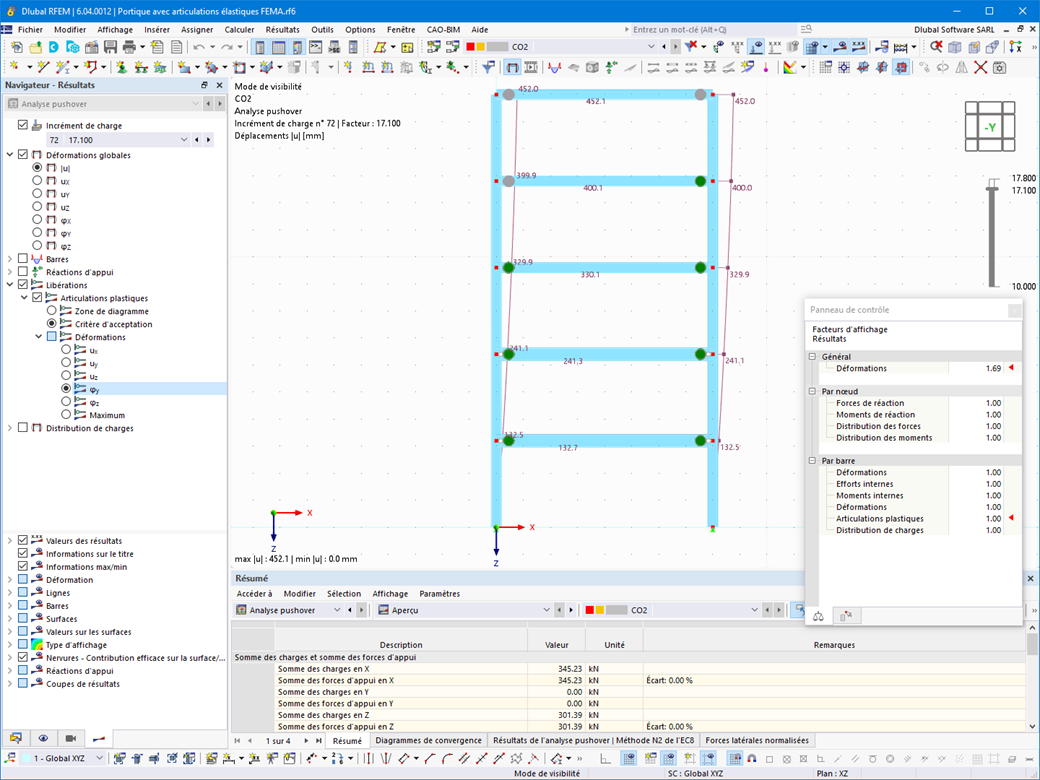Click the color scale display icon

coord(789,67)
